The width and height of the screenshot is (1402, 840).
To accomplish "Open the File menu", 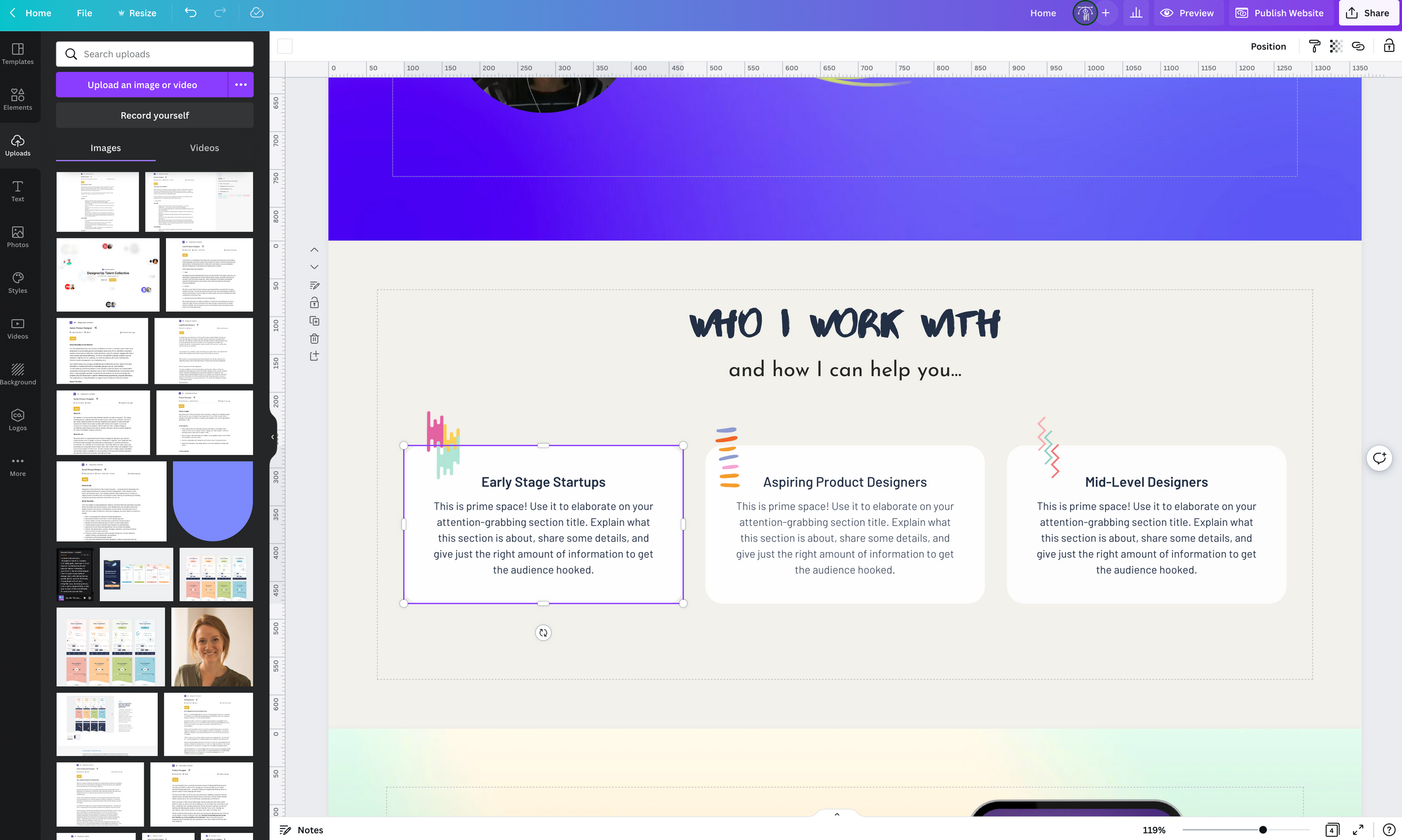I will (x=84, y=12).
